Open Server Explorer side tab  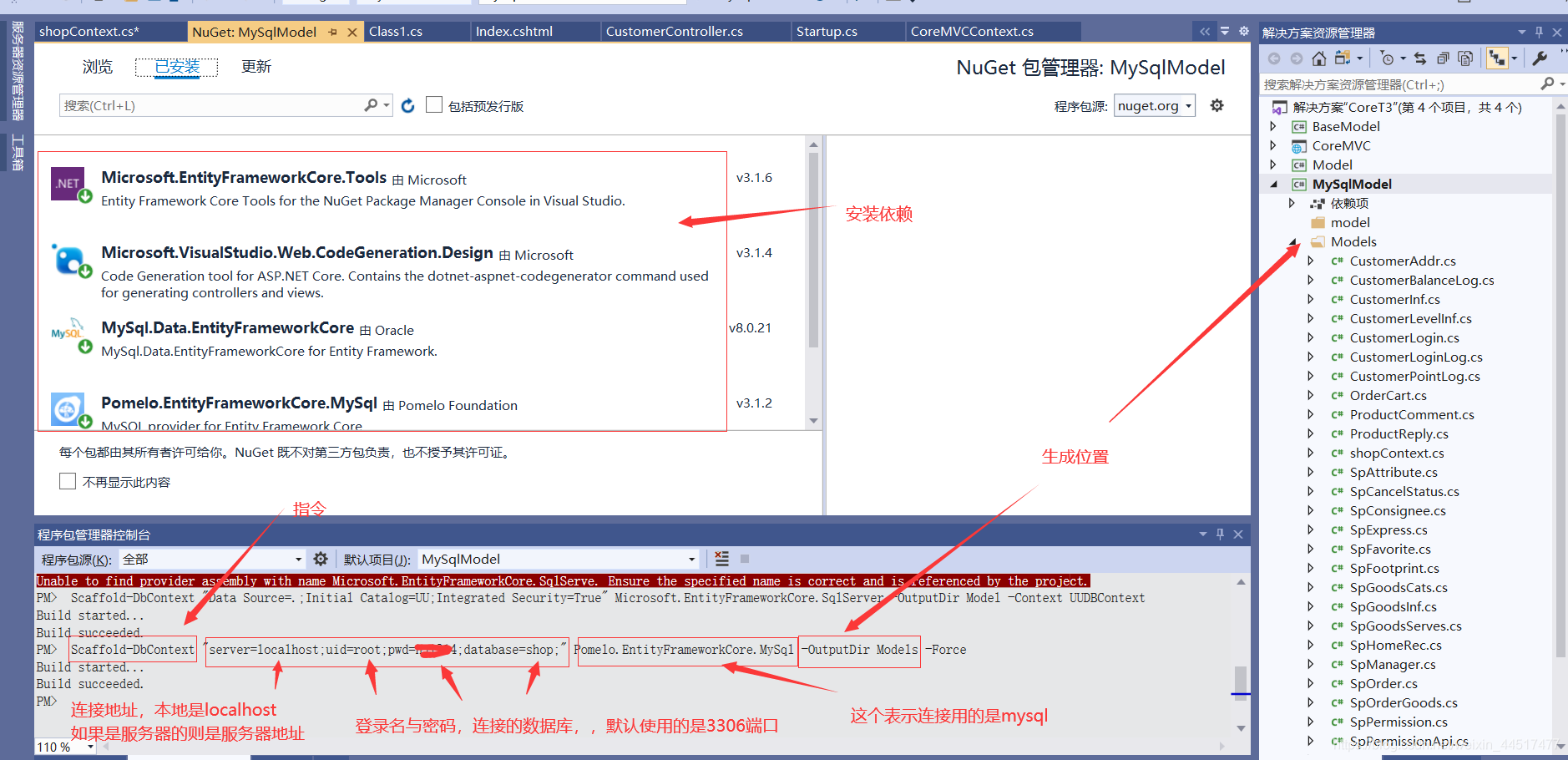(17, 70)
